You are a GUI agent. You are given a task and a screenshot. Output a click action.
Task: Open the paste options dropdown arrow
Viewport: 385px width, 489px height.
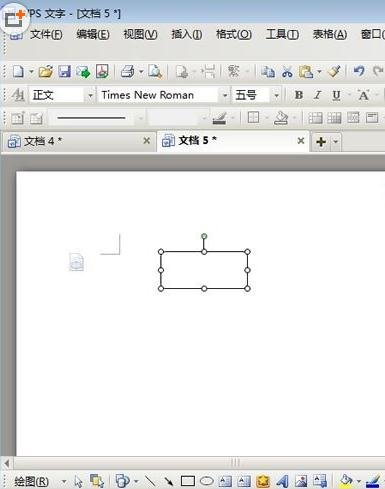(x=319, y=71)
